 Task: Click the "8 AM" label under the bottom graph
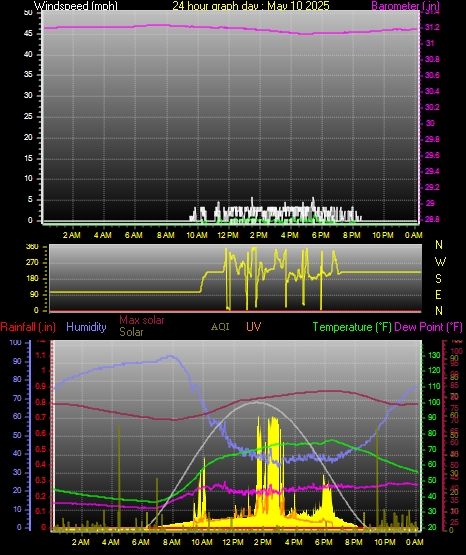[172, 542]
